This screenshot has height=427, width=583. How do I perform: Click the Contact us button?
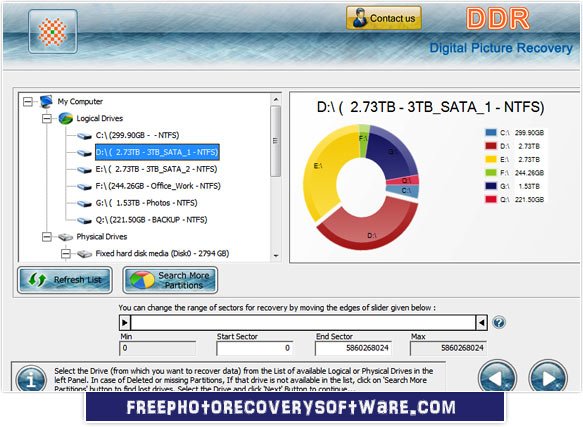coord(384,18)
